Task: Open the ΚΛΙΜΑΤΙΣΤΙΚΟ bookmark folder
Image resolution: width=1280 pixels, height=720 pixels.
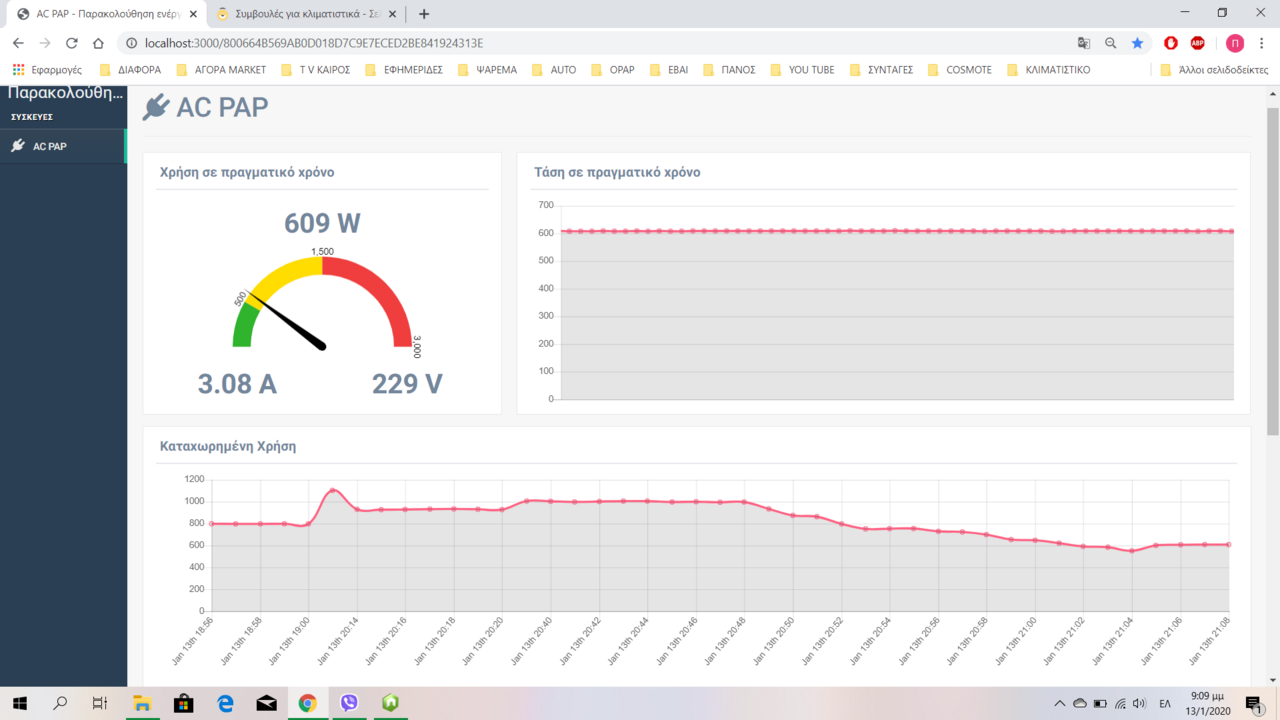Action: pyautogui.click(x=1048, y=70)
